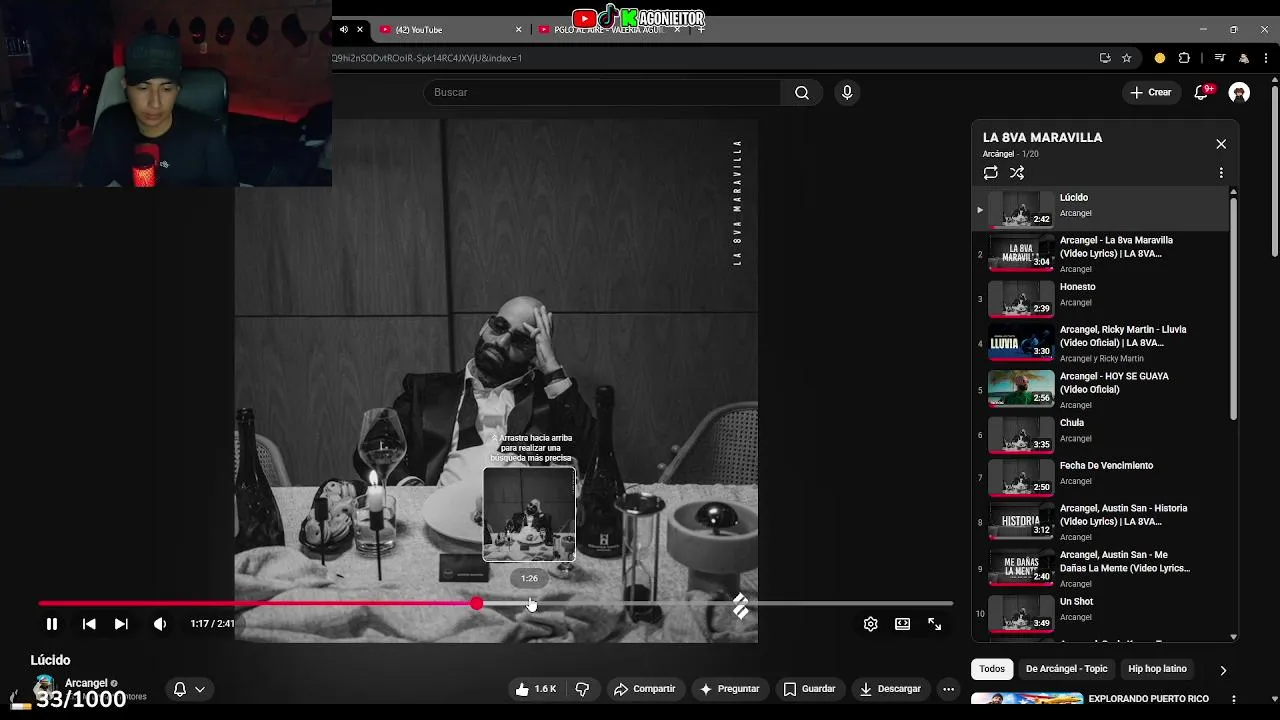Click the search magnifier button
The height and width of the screenshot is (720, 1280).
tap(802, 92)
